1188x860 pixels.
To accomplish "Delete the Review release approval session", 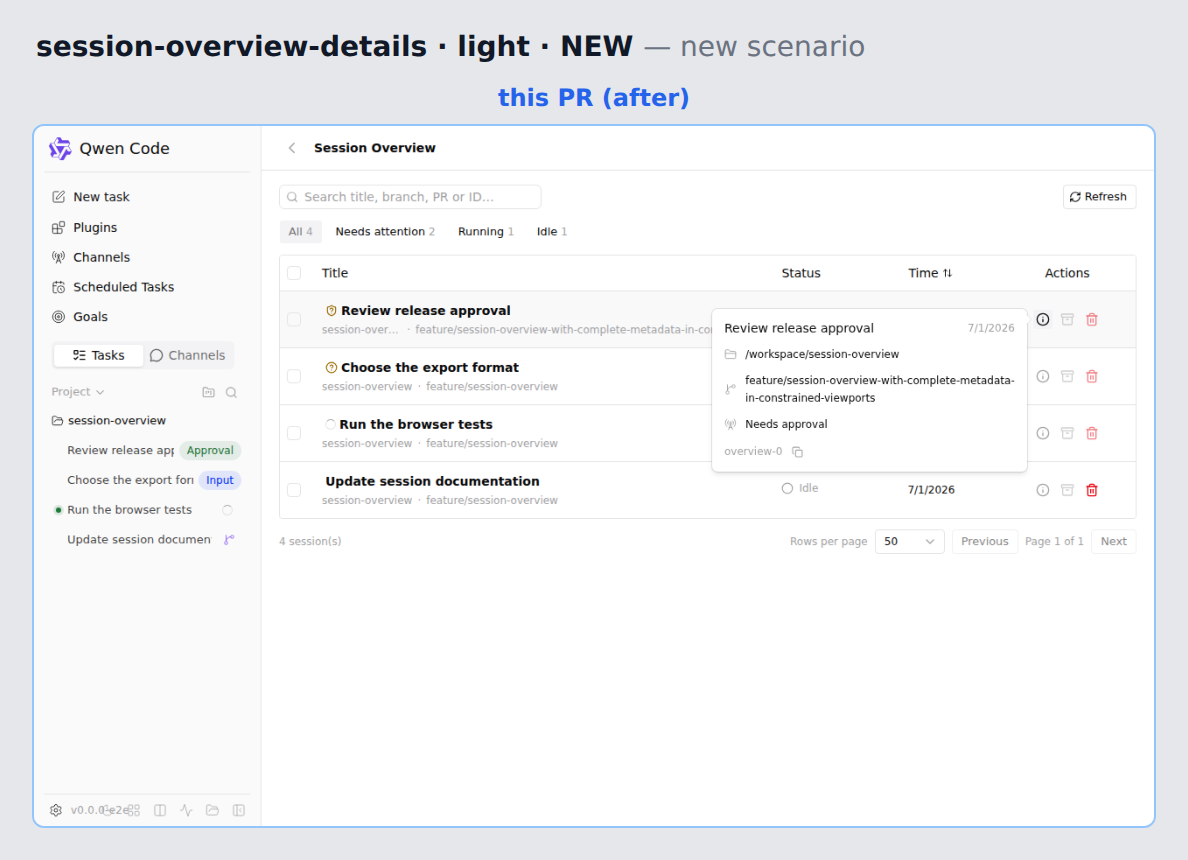I will click(1092, 320).
